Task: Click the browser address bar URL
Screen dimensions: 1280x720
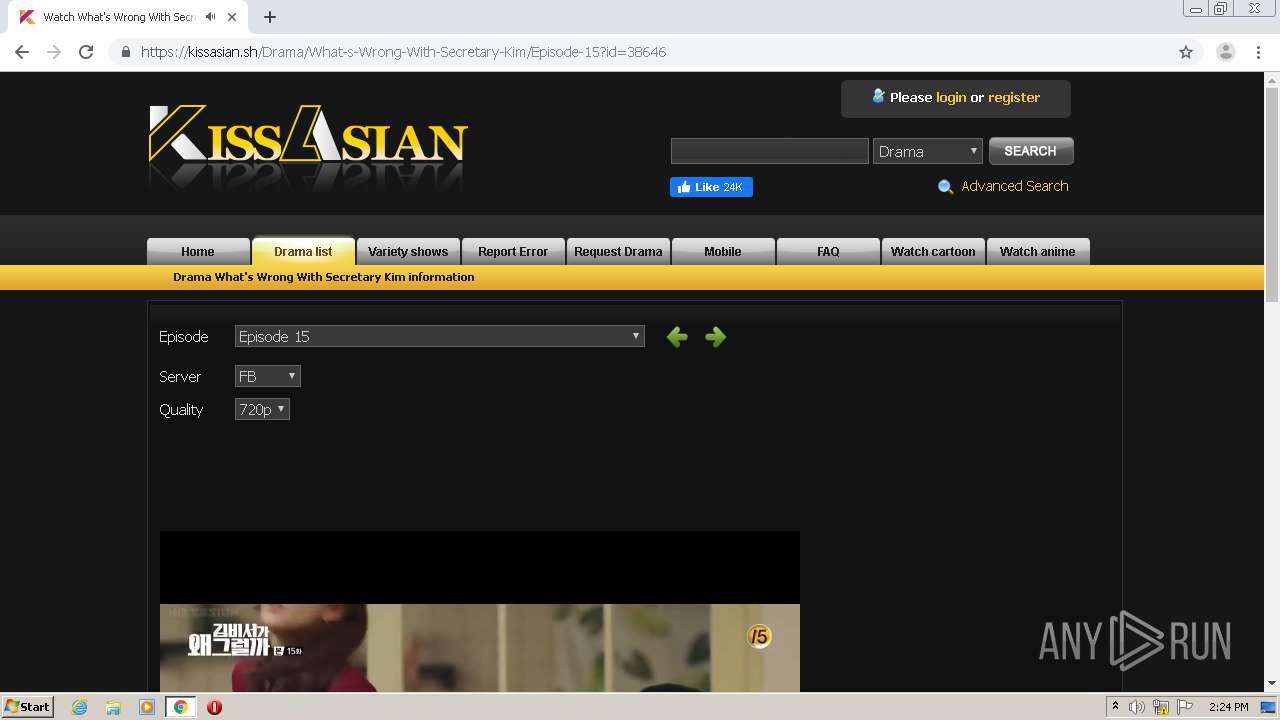Action: (403, 52)
